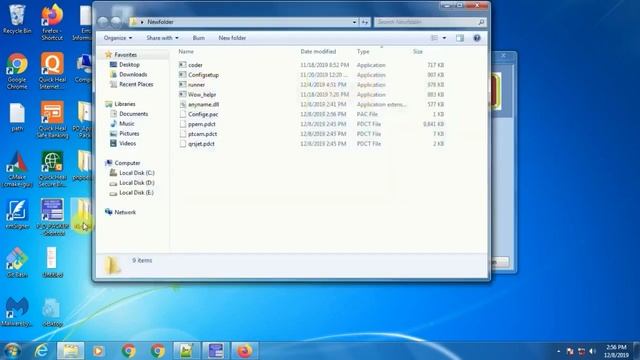Viewport: 640px width, 360px height.
Task: Sort by the Name column header
Action: [x=186, y=52]
